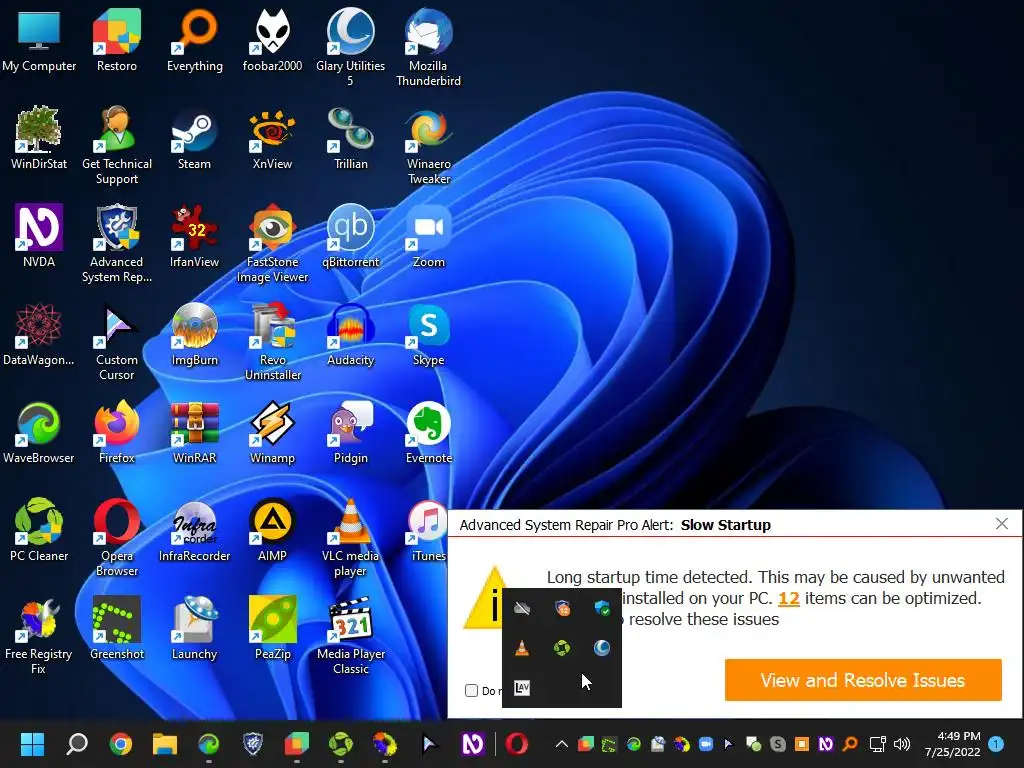Open WaveBrowser desktop shortcut
1024x768 pixels.
[x=39, y=431]
